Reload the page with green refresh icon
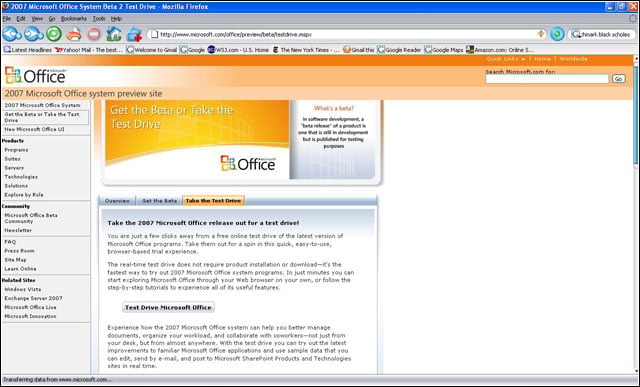 pyautogui.click(x=53, y=34)
